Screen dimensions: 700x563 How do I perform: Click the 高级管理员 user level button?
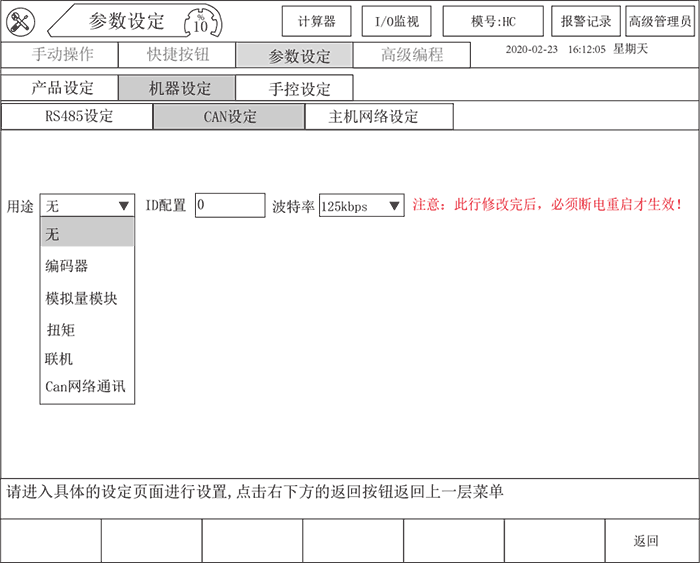(x=659, y=21)
